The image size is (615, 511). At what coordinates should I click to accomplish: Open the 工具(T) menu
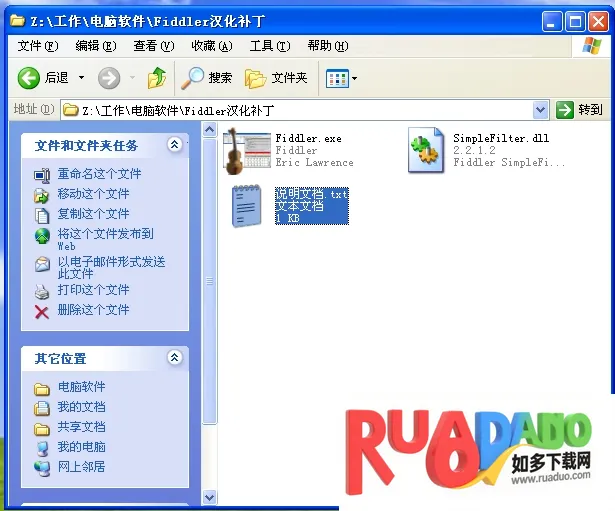(x=269, y=46)
